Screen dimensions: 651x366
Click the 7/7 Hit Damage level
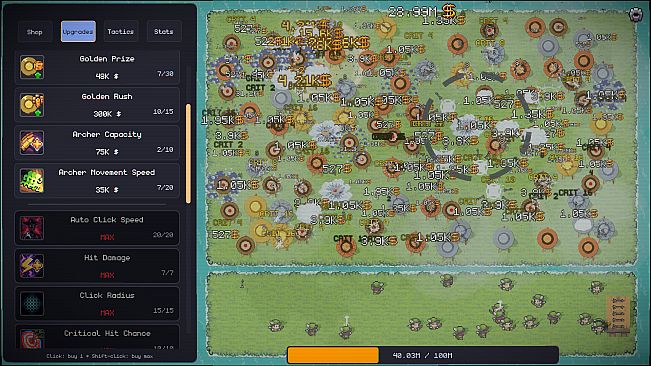pos(167,273)
